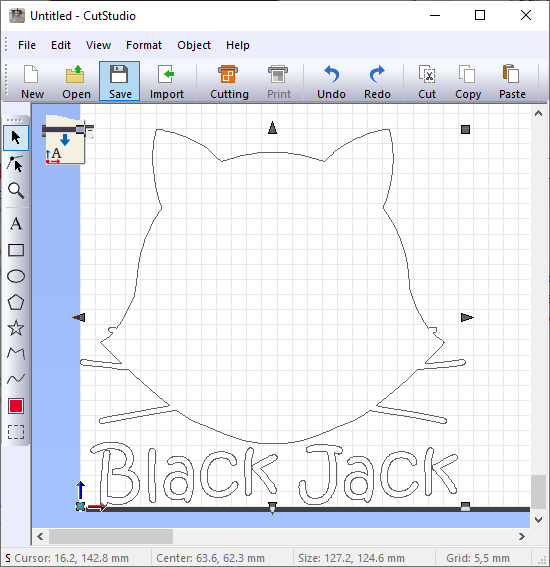Undo the last action
550x567 pixels.
click(331, 81)
